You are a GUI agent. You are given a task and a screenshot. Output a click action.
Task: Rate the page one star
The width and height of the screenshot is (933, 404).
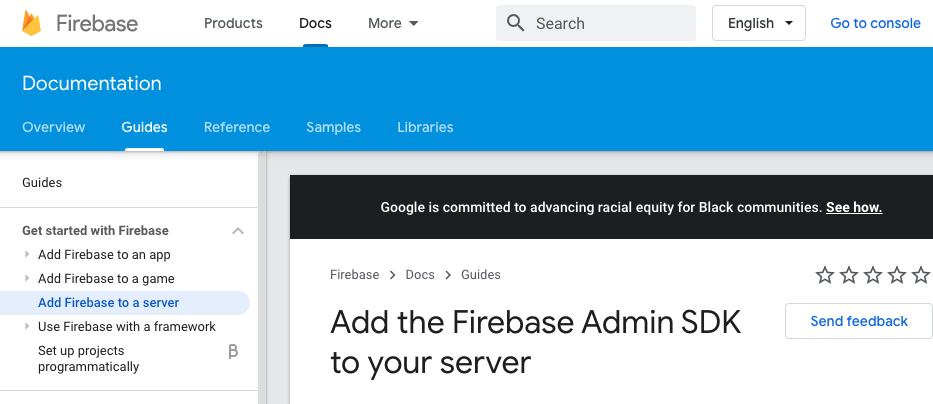pos(825,275)
